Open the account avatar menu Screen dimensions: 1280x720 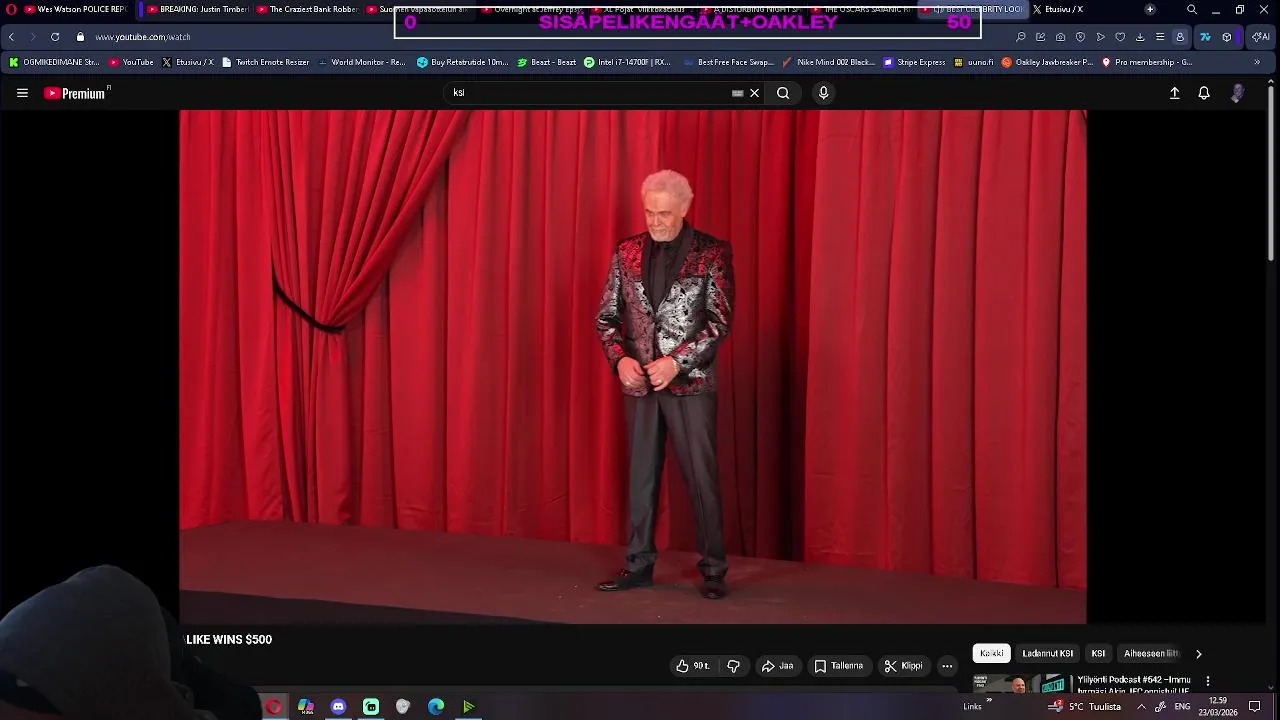click(1237, 93)
